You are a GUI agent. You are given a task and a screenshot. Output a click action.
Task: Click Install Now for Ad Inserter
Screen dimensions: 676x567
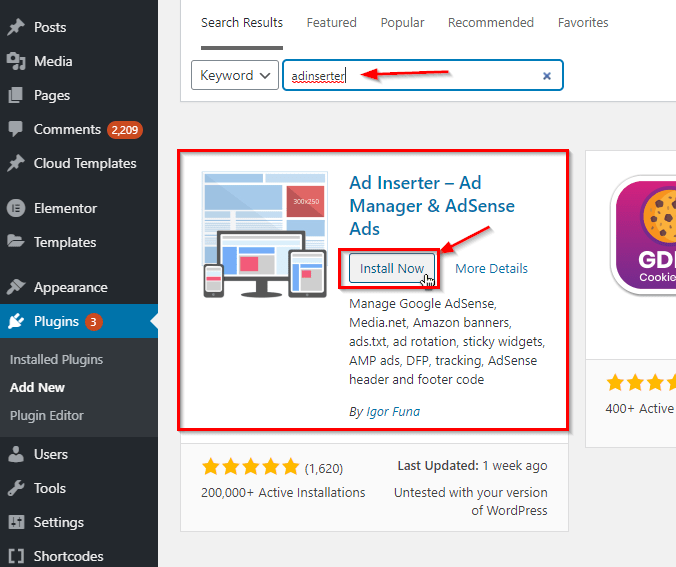pos(391,268)
